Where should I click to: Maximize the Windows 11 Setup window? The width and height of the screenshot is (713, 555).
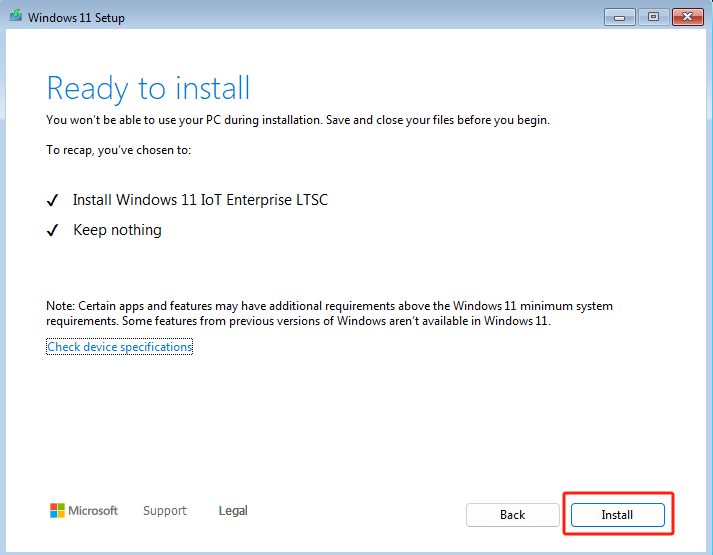point(653,17)
